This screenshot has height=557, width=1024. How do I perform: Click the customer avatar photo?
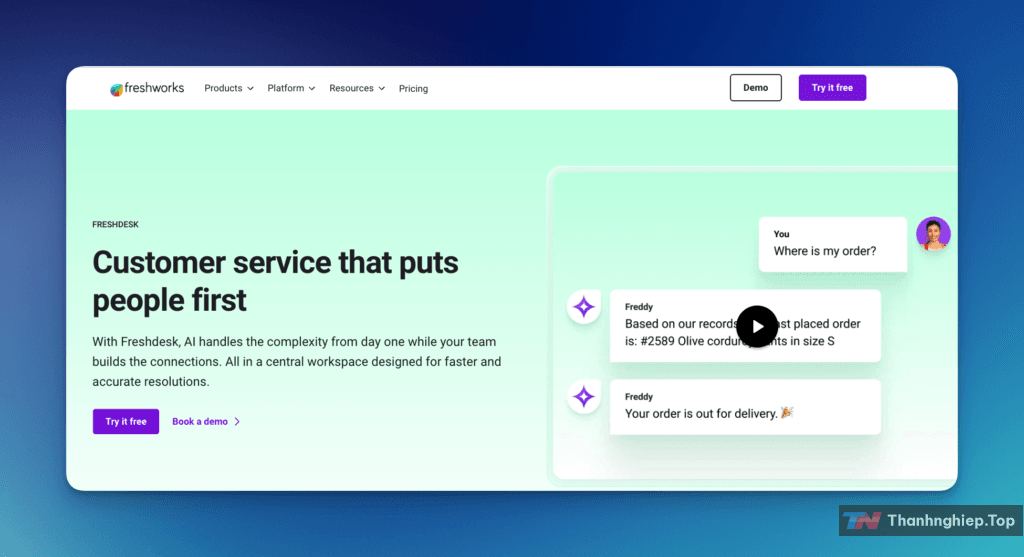click(x=933, y=234)
